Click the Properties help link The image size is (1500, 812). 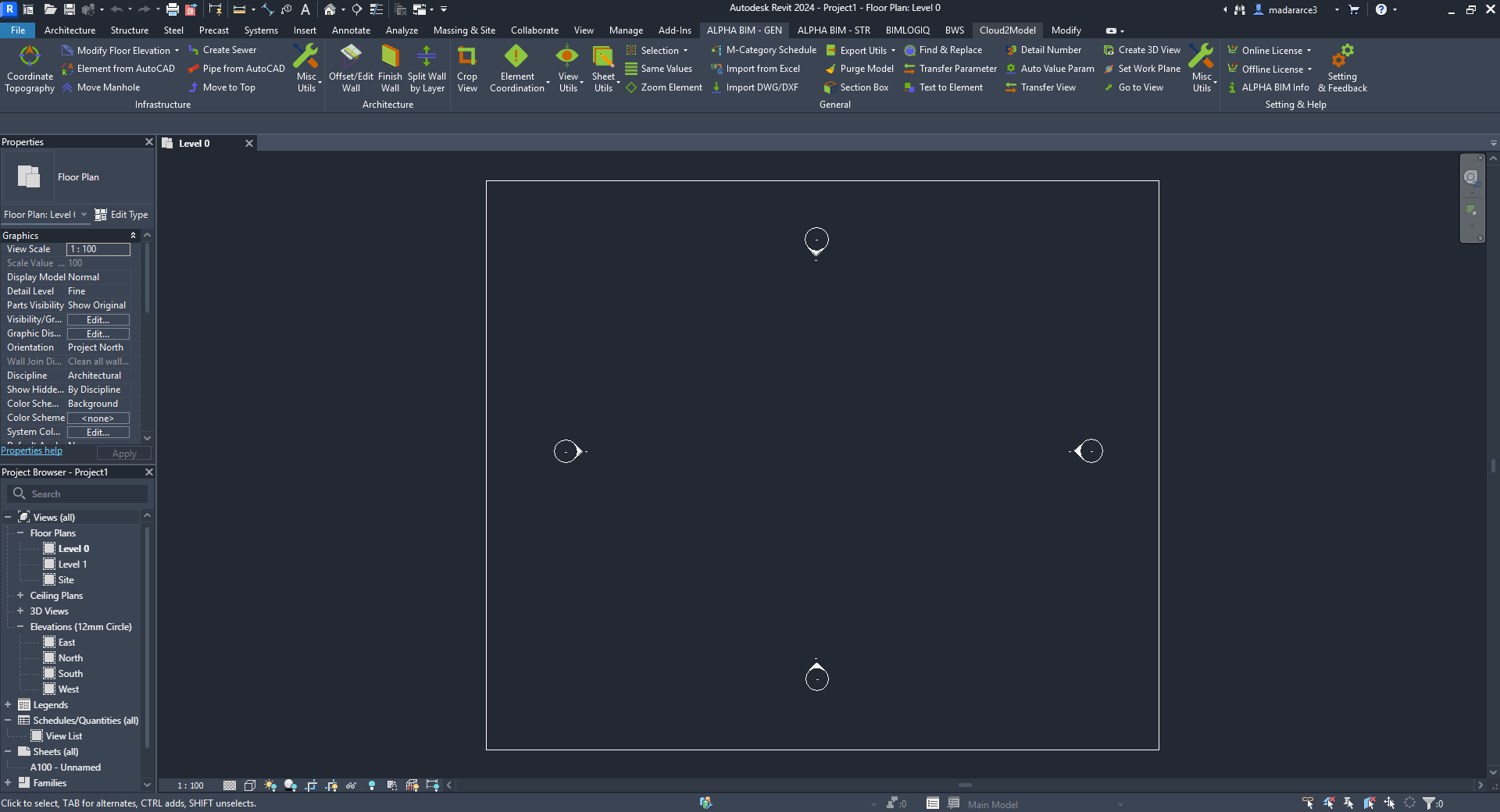[32, 451]
